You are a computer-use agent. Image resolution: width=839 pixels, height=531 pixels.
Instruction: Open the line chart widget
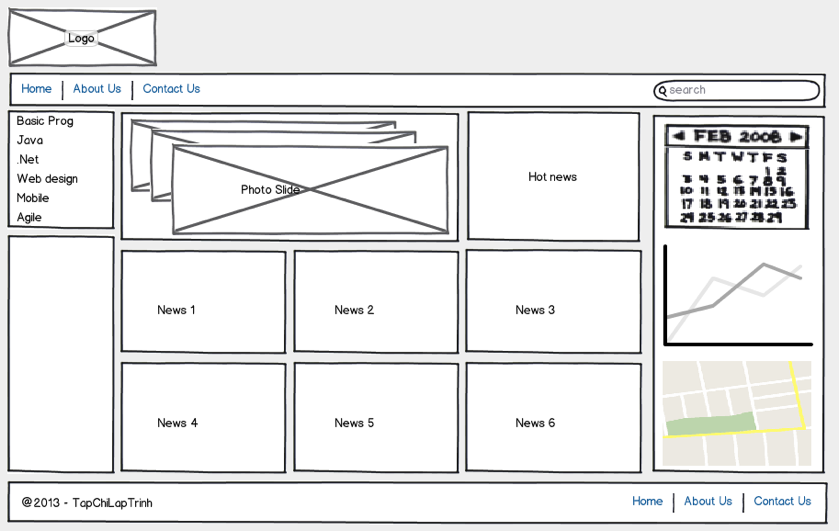(x=737, y=295)
